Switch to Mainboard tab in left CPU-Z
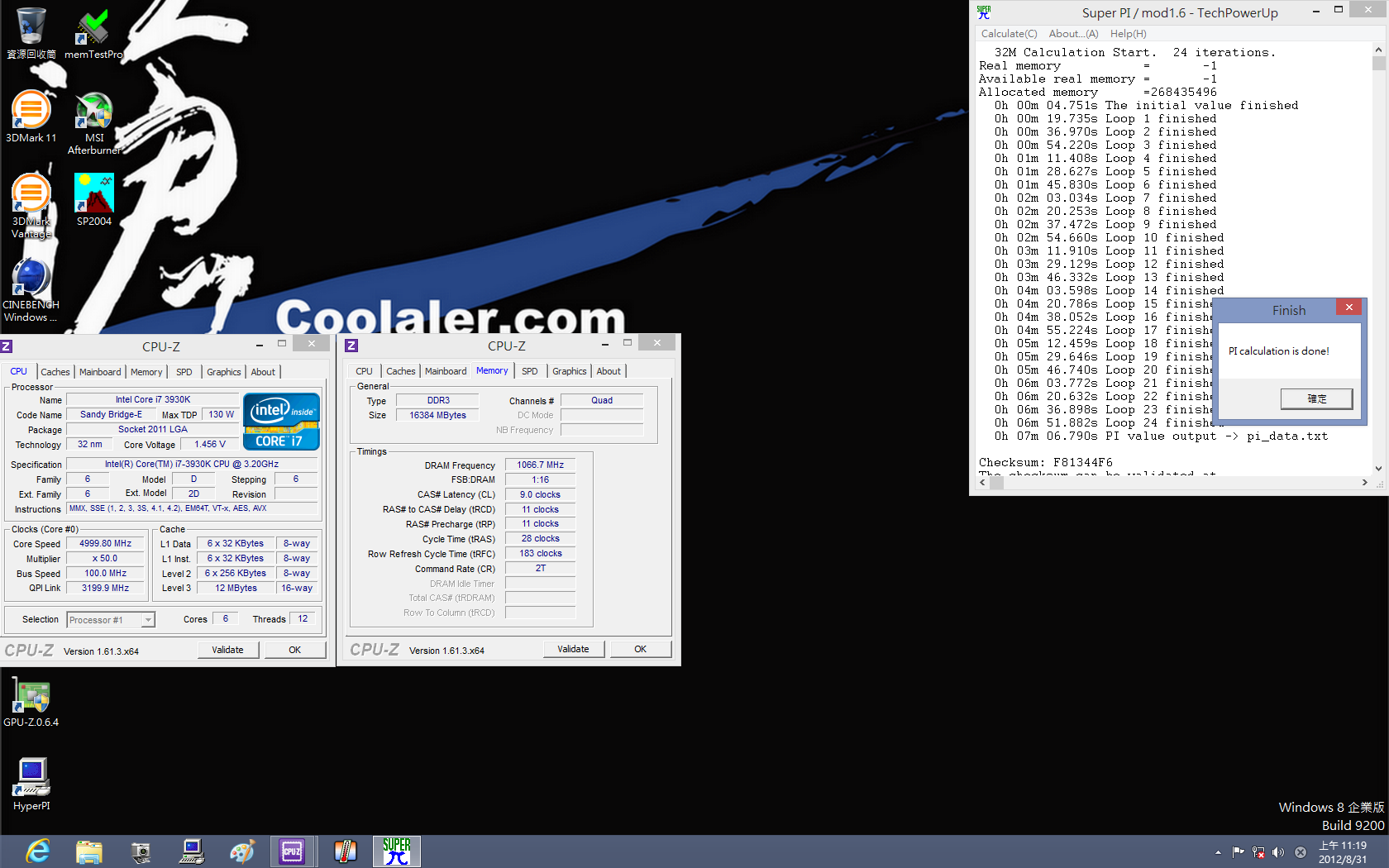1389x868 pixels. [x=100, y=372]
